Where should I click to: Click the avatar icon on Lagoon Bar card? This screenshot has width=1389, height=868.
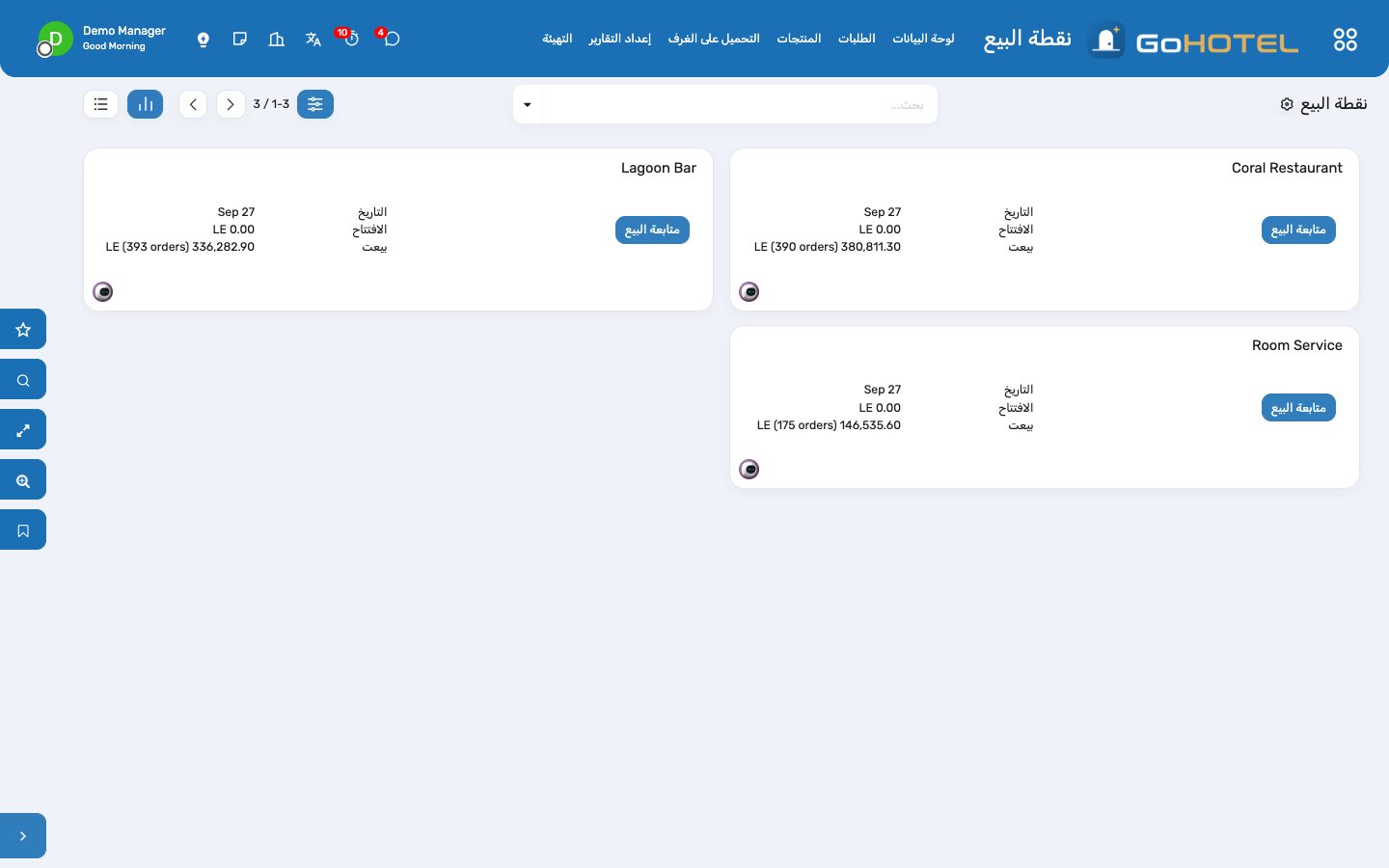click(x=103, y=291)
